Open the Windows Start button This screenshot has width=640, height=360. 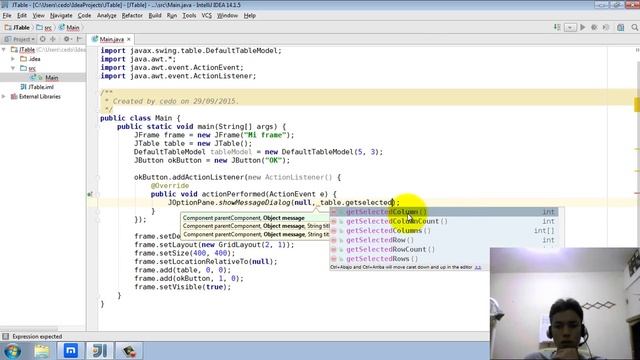point(12,351)
